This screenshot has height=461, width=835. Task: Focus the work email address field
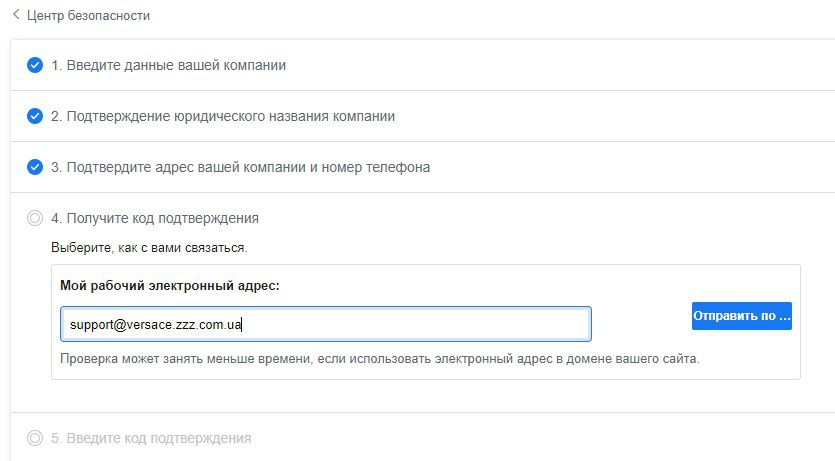[x=400, y=325]
